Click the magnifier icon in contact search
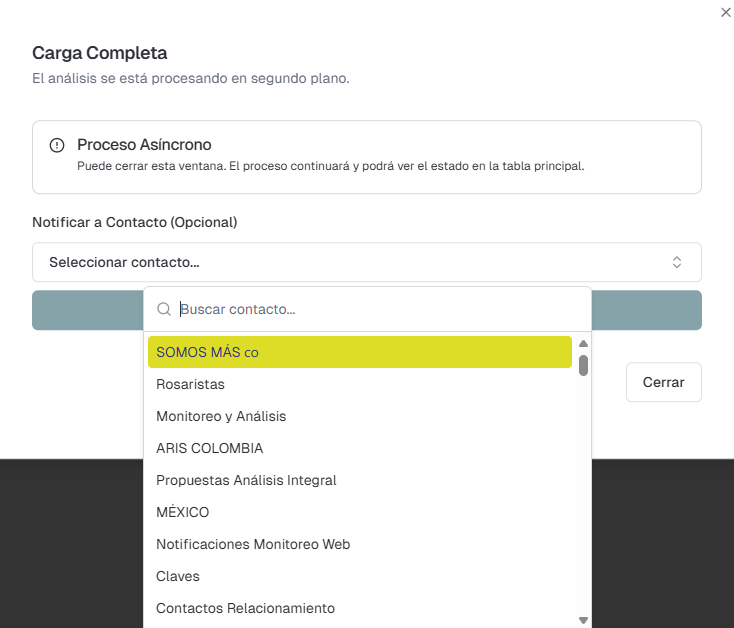The height and width of the screenshot is (628, 734). pyautogui.click(x=165, y=310)
